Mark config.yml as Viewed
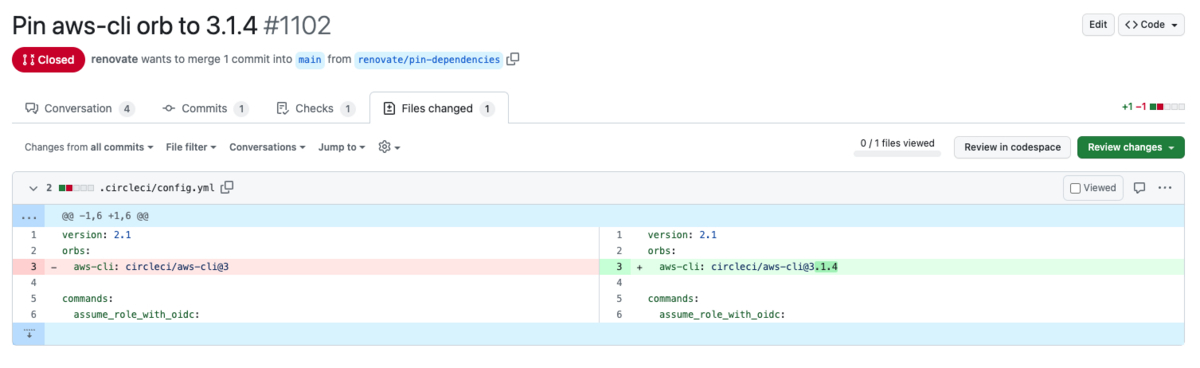This screenshot has width=1200, height=368. click(1093, 187)
